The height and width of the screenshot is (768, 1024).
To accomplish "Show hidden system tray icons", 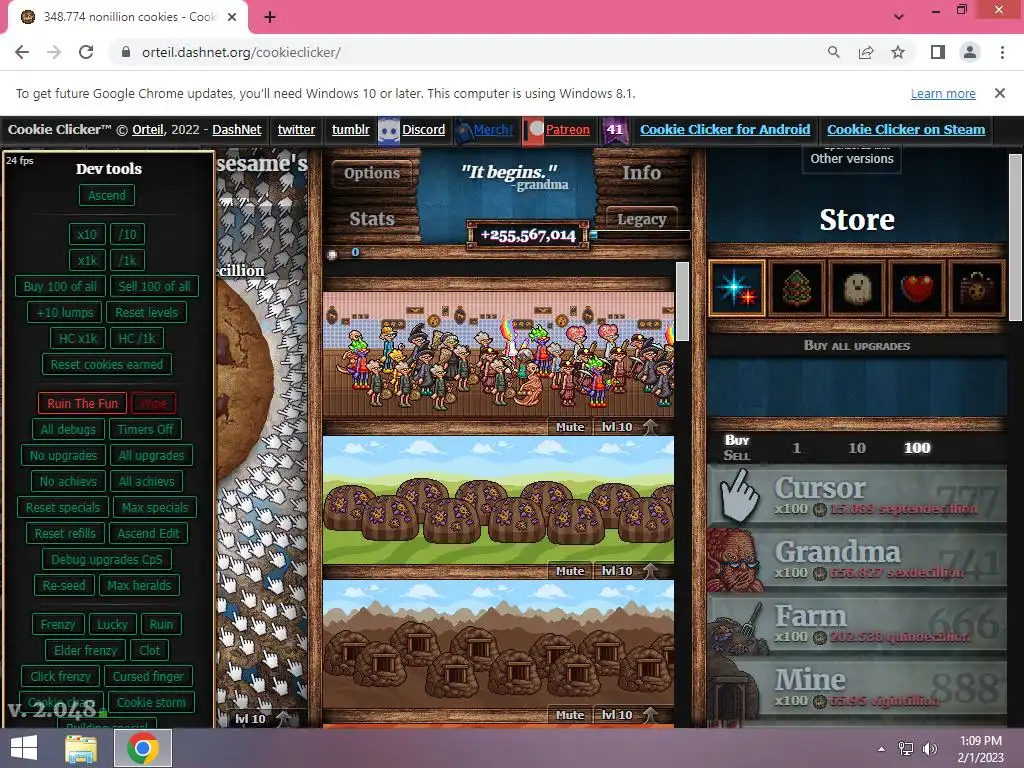I will 882,749.
